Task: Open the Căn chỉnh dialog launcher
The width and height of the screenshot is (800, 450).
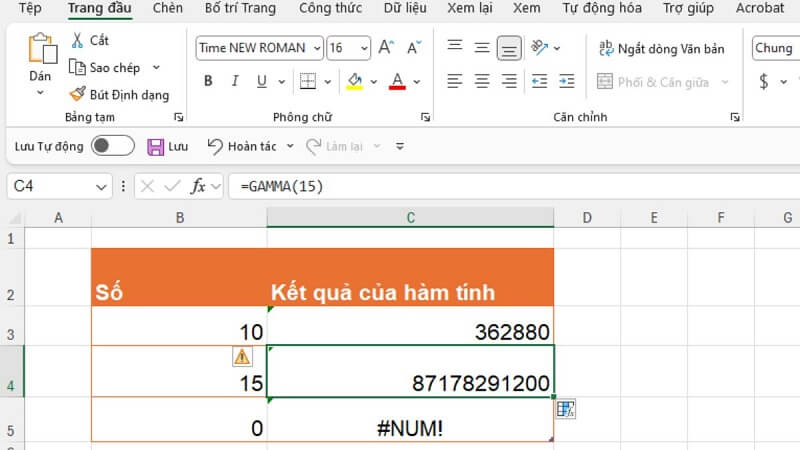Action: click(x=735, y=117)
